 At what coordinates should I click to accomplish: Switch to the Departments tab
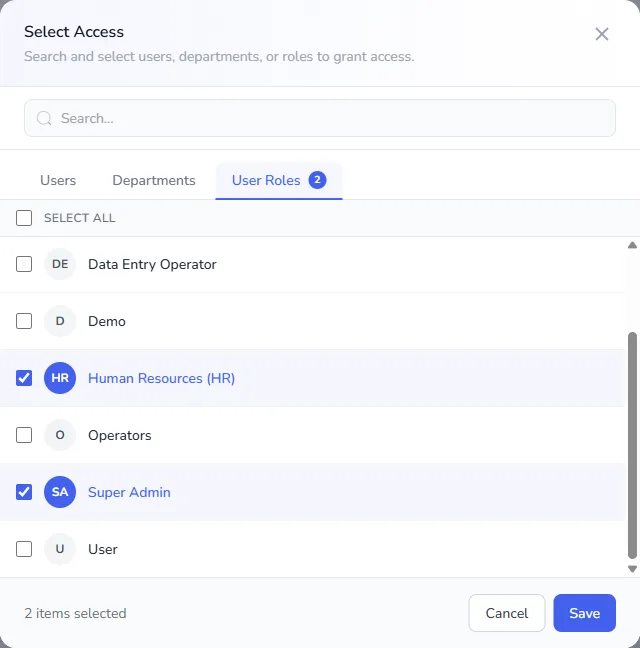[x=154, y=181]
